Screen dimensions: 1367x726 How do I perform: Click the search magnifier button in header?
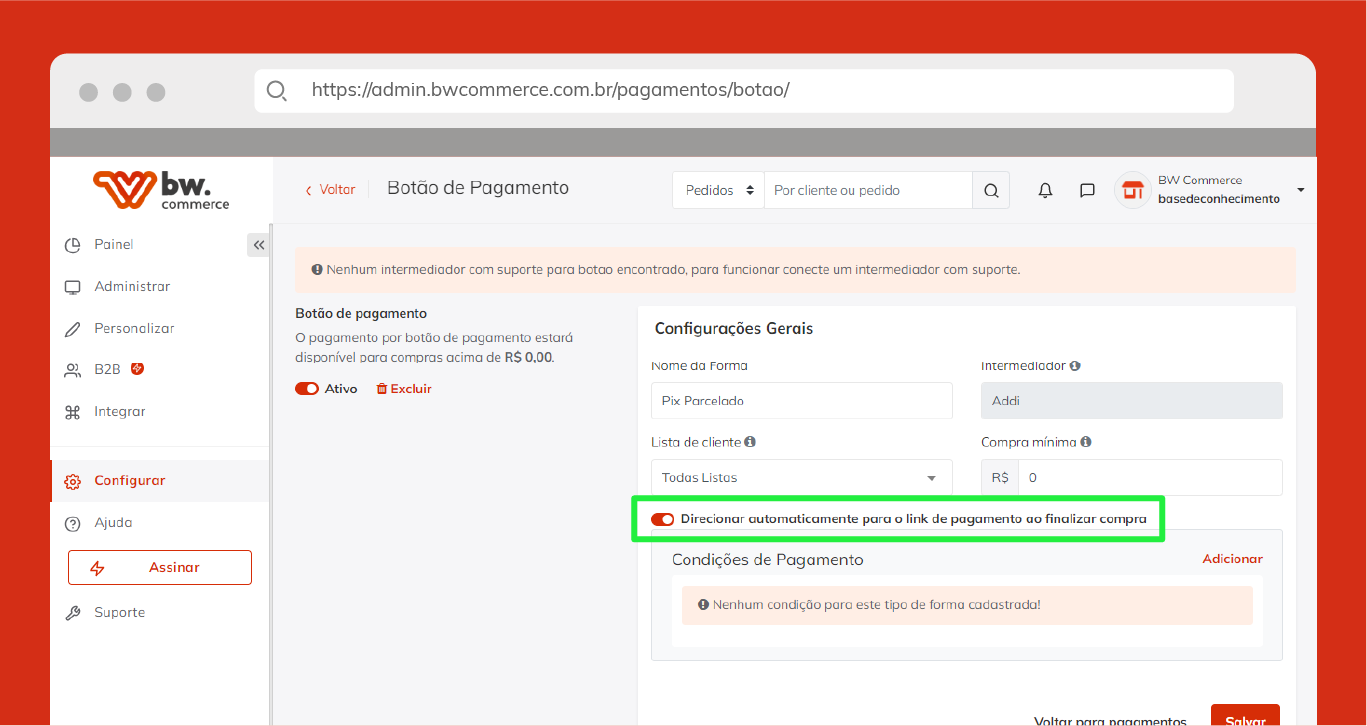[991, 190]
